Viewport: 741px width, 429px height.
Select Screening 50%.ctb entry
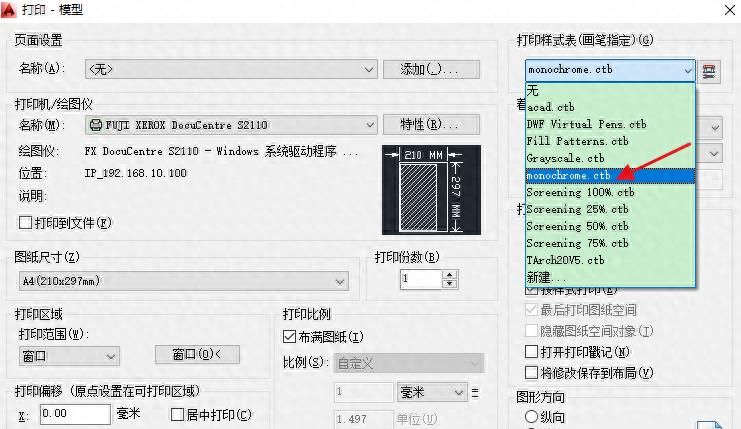(610, 226)
